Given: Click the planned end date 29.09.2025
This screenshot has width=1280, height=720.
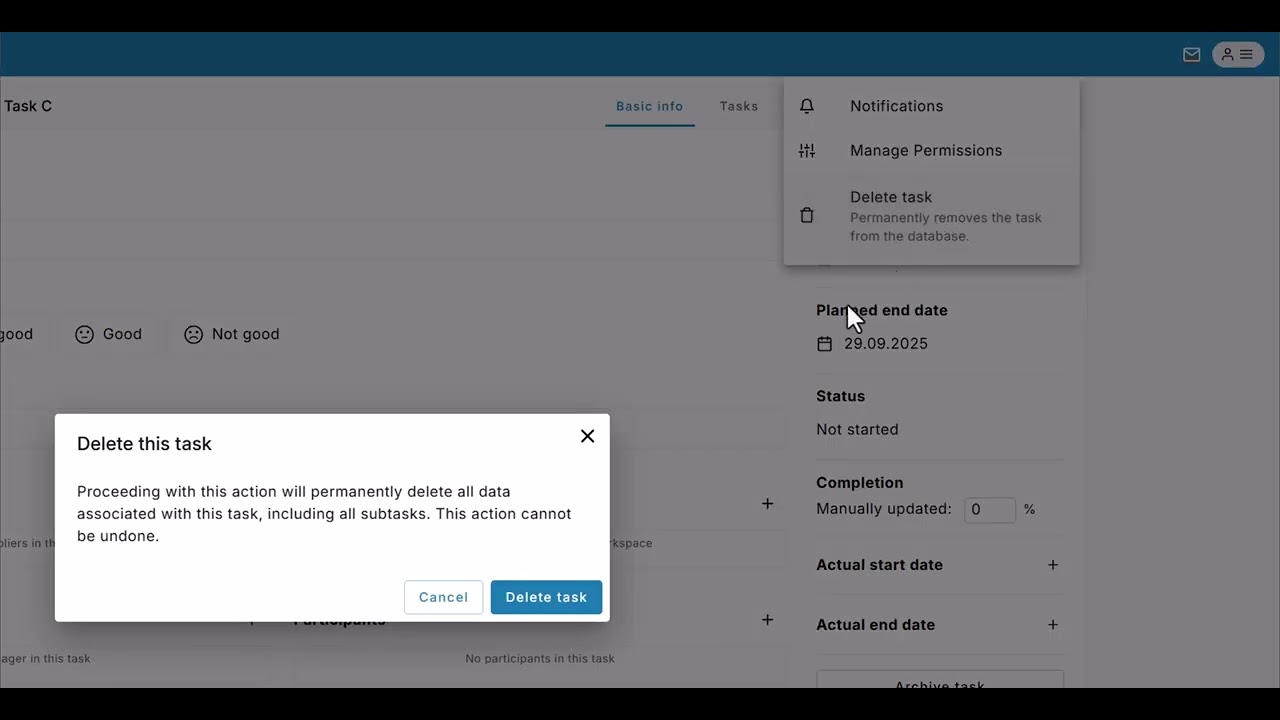Looking at the screenshot, I should 886,344.
